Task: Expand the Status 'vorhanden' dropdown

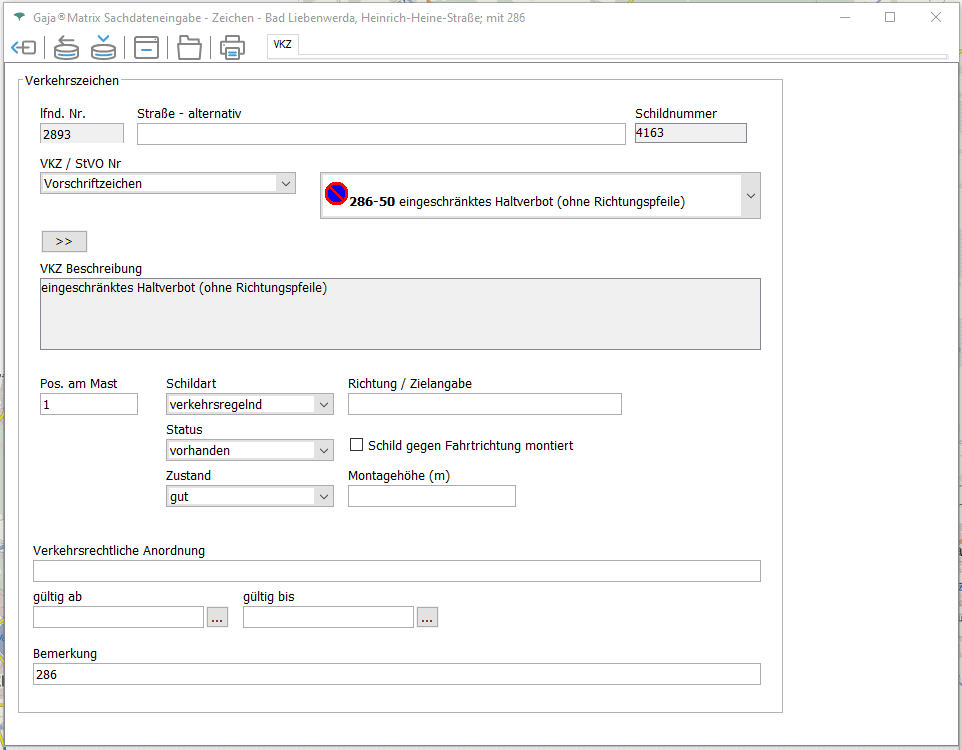Action: (323, 451)
